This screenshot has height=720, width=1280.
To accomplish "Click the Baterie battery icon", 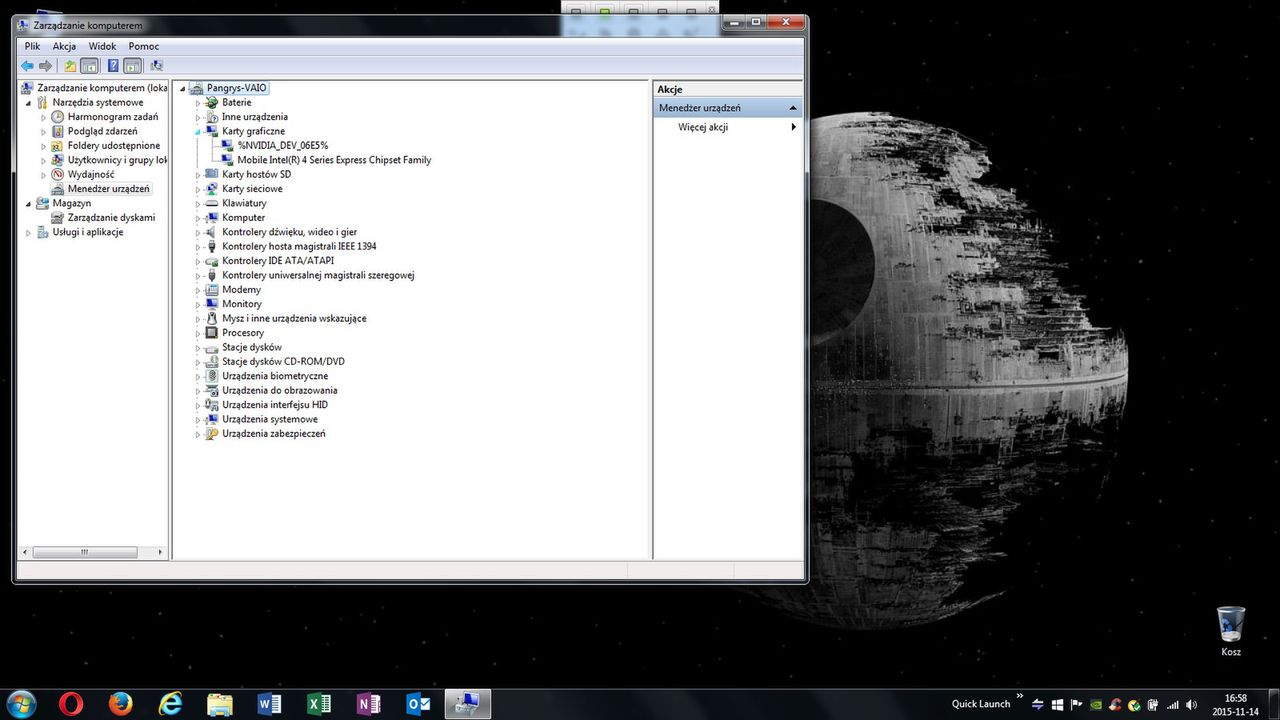I will [x=212, y=102].
